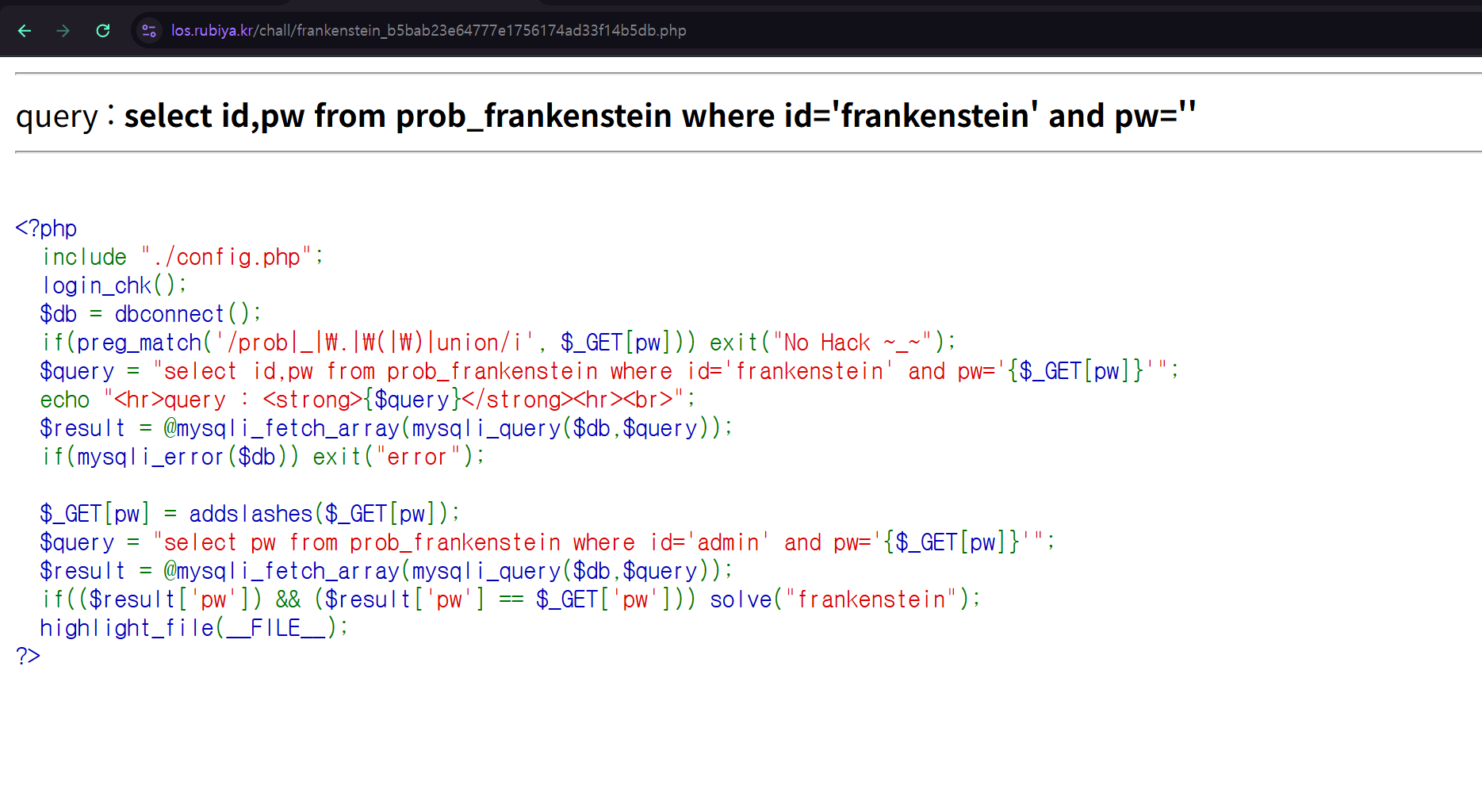The height and width of the screenshot is (812, 1482).
Task: Click the closing ?> tag
Action: pyautogui.click(x=28, y=656)
